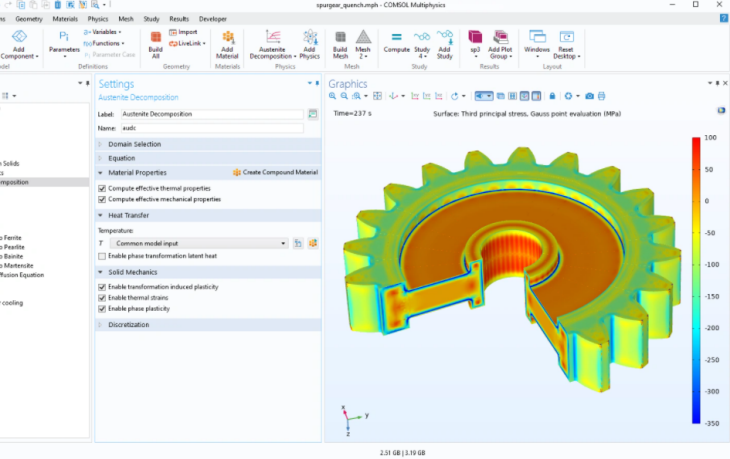
Task: Open the Functions dropdown
Action: tap(104, 43)
